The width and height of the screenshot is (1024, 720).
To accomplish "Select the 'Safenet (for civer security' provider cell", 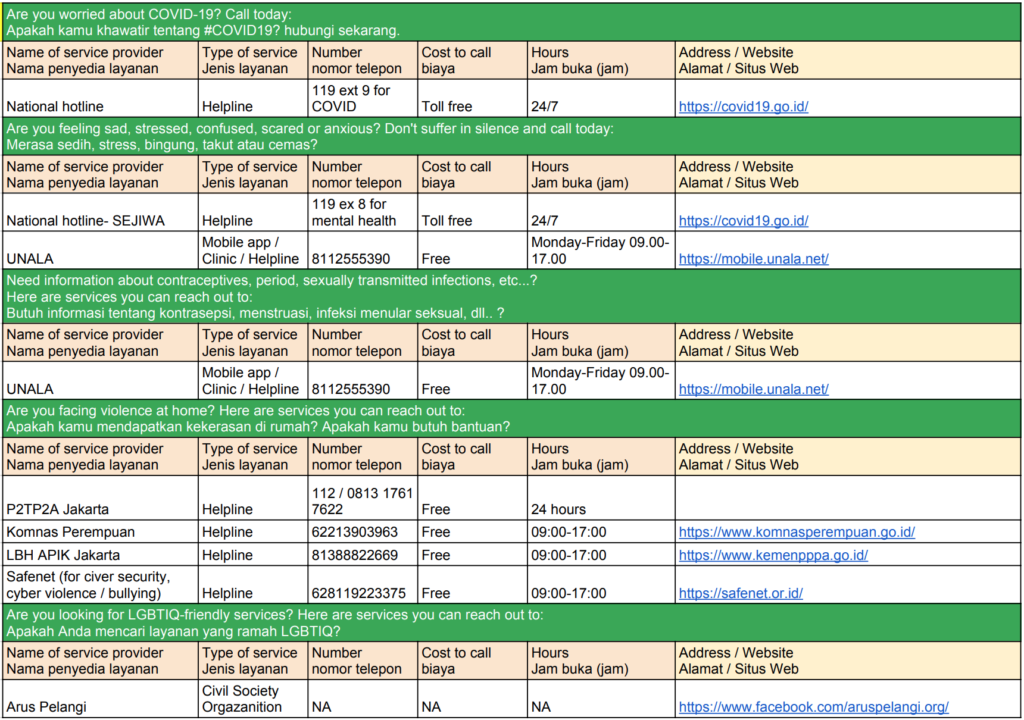I will pyautogui.click(x=101, y=585).
